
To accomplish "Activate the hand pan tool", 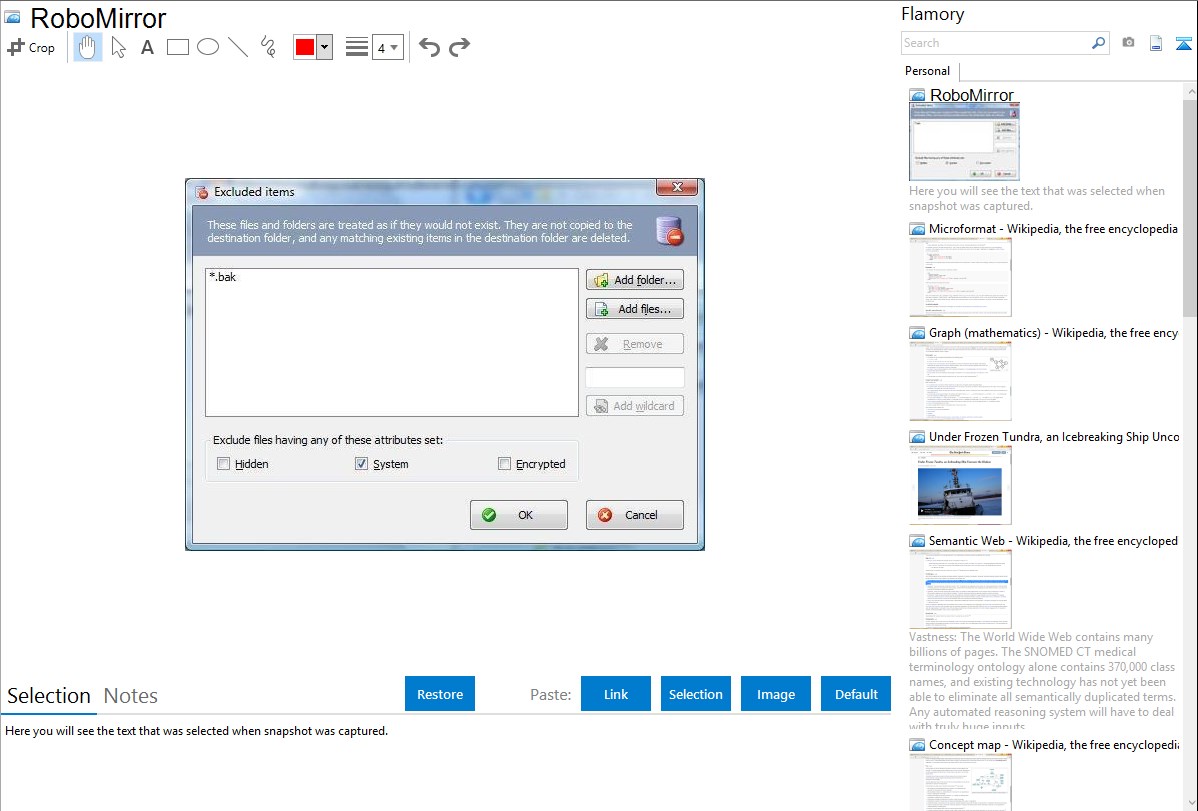I will click(87, 47).
